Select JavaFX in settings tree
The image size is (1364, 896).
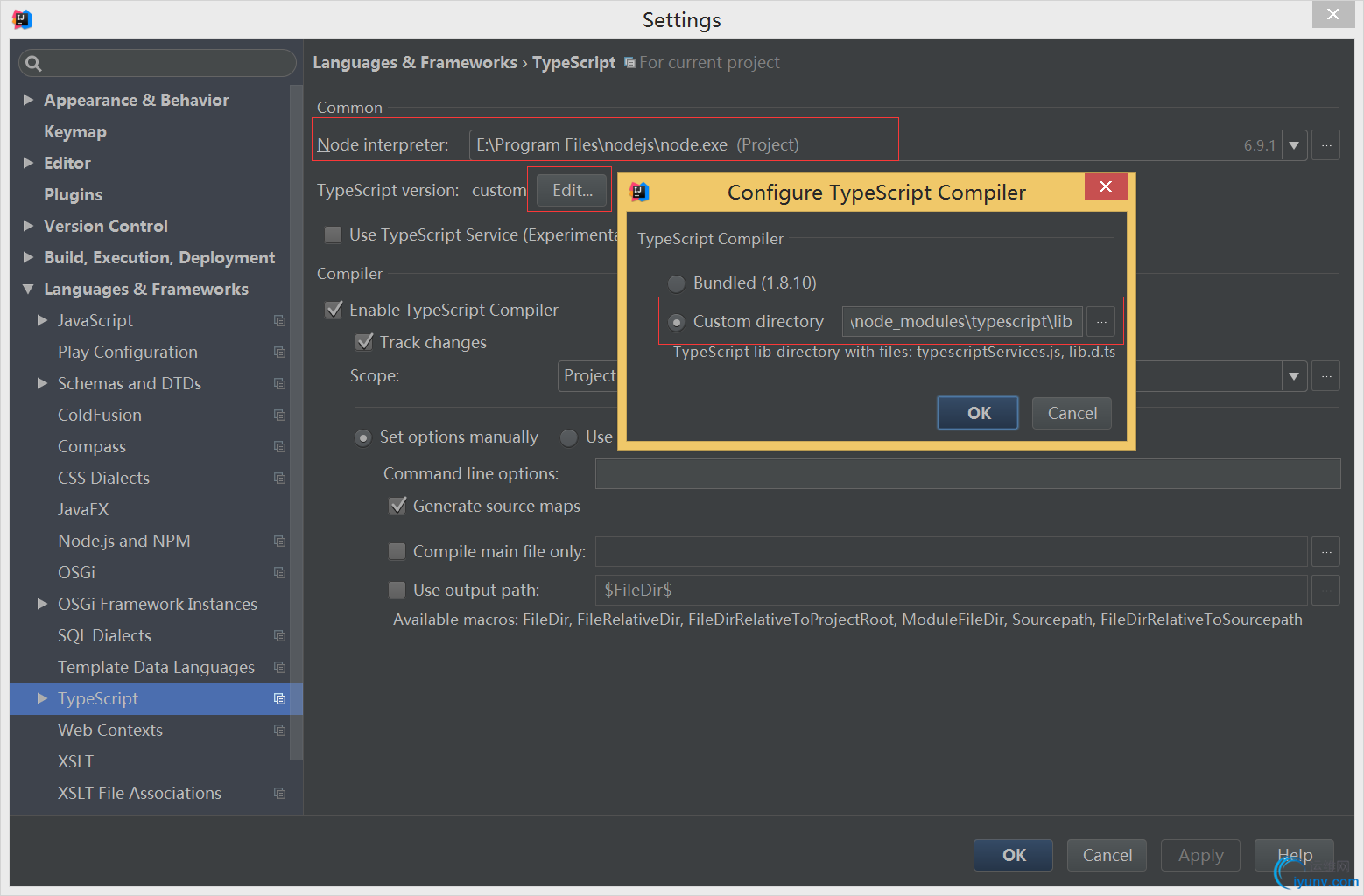coord(83,509)
